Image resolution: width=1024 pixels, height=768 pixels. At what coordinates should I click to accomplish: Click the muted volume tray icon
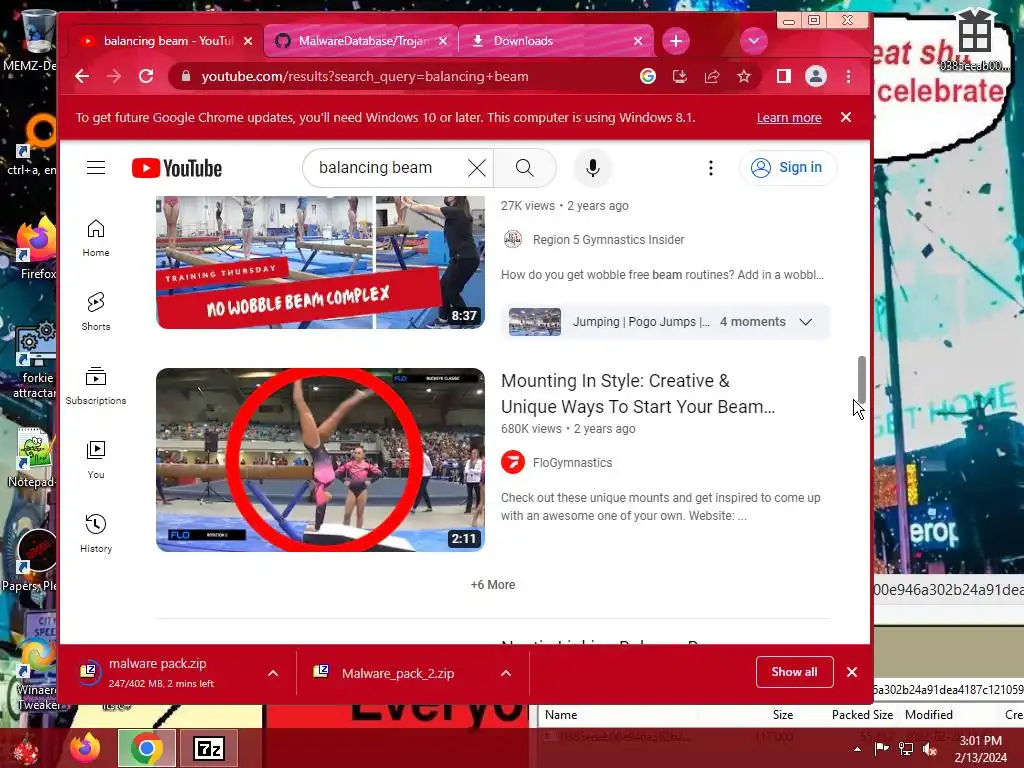929,749
